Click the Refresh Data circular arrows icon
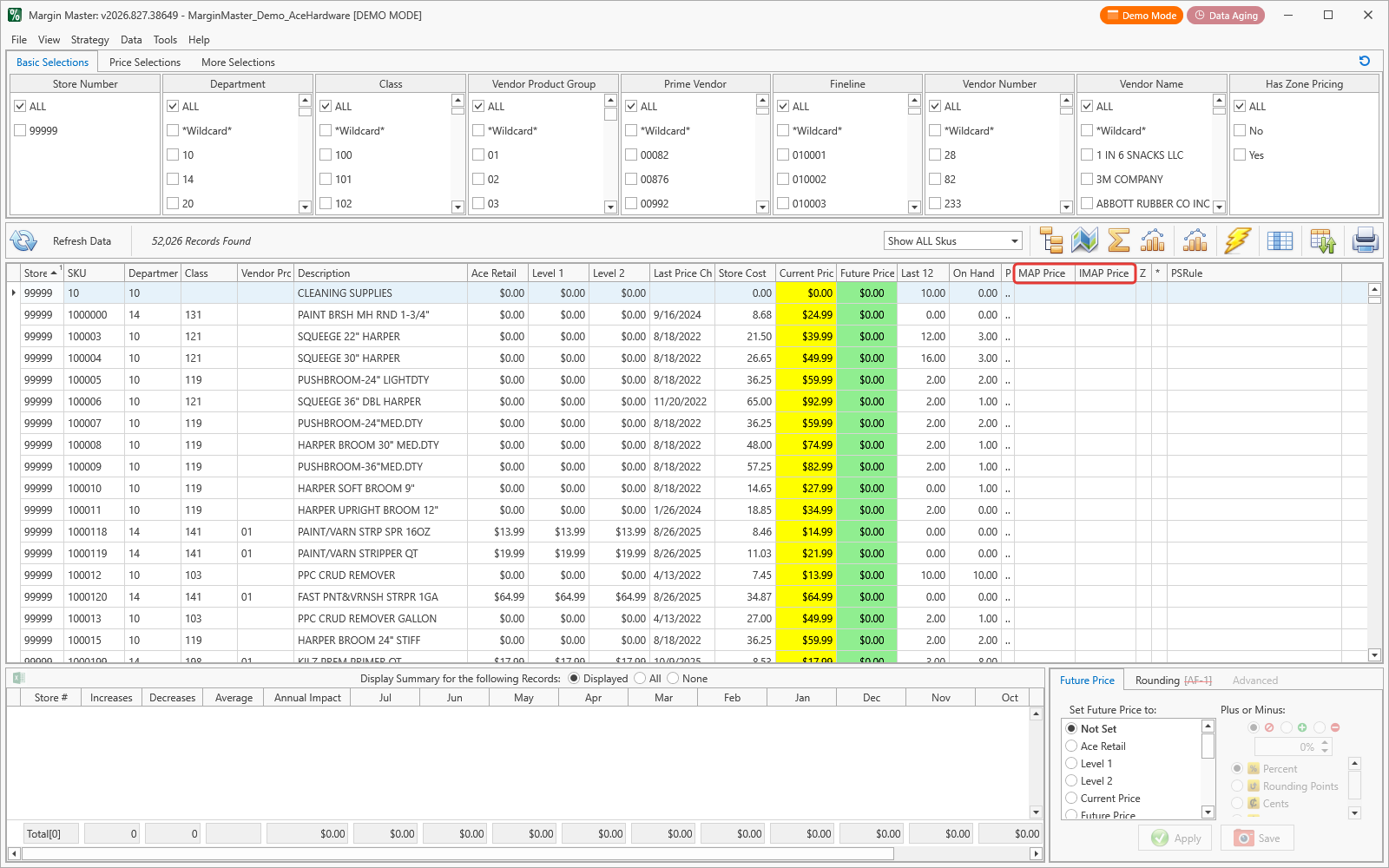 23,240
